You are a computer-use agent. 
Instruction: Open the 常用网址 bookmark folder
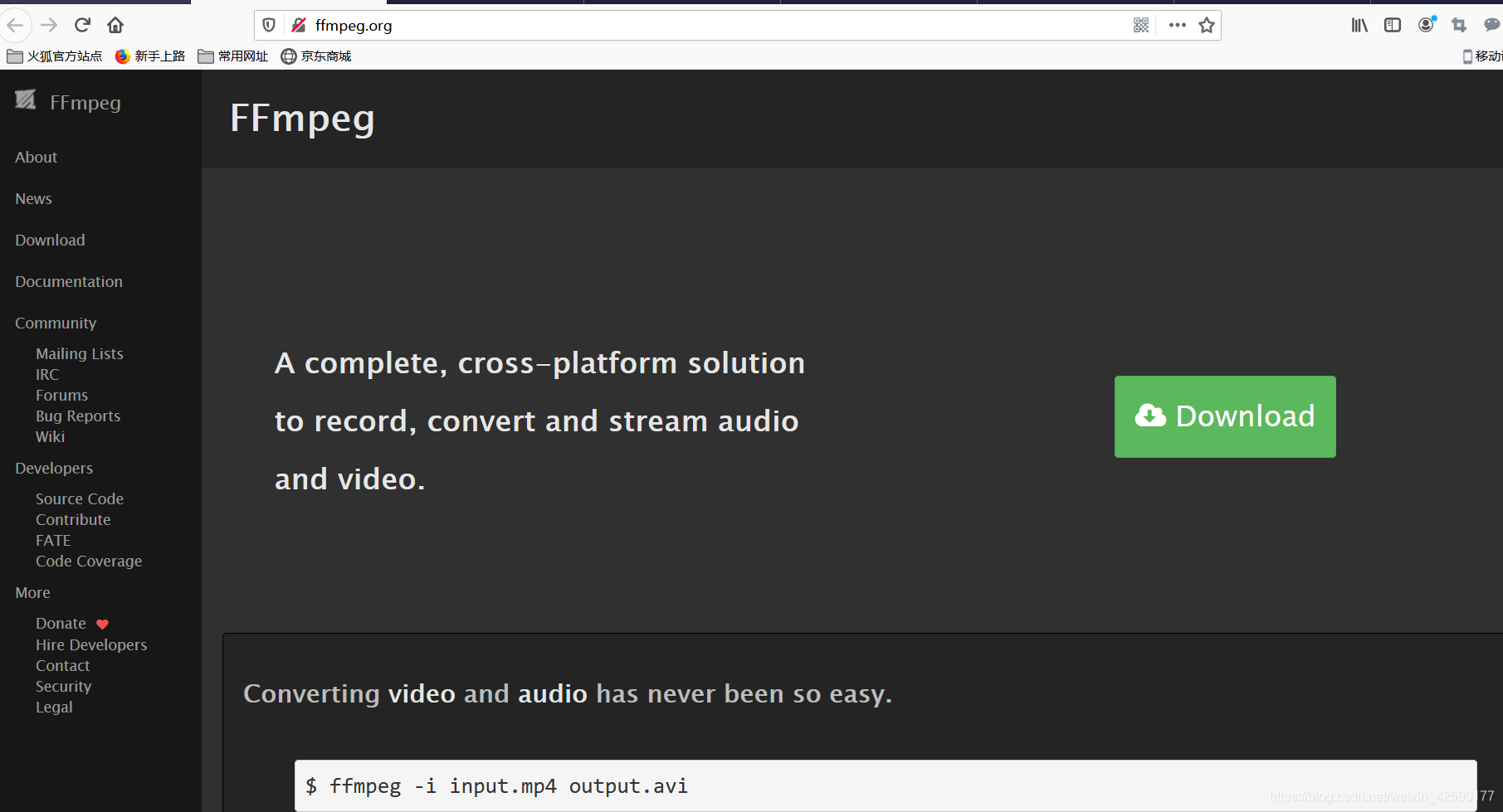point(233,56)
